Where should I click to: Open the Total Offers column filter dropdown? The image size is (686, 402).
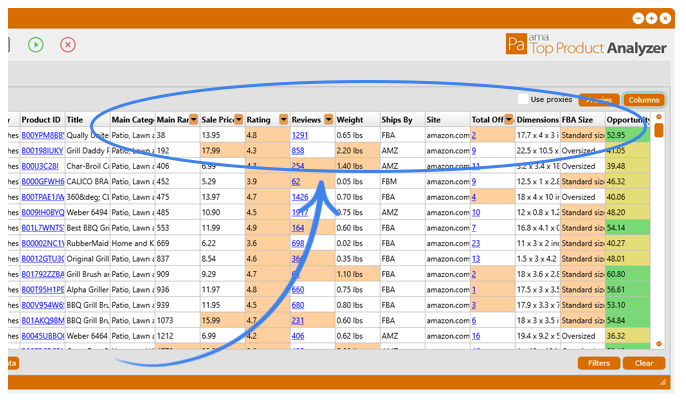[x=509, y=119]
